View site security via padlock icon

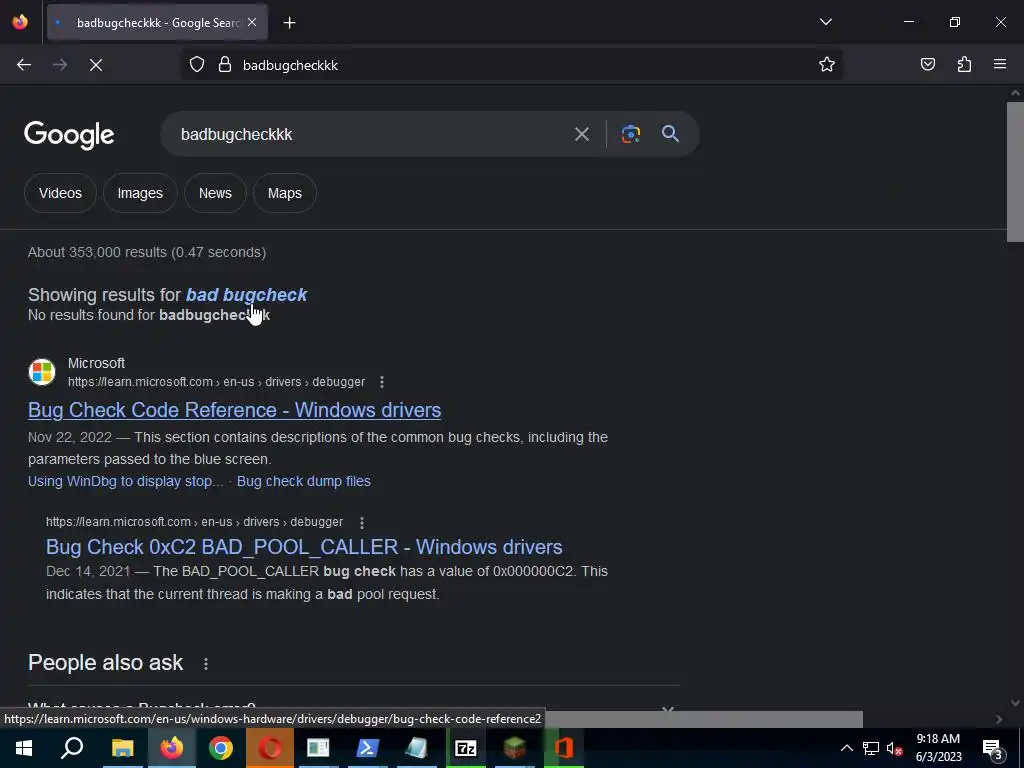click(225, 65)
